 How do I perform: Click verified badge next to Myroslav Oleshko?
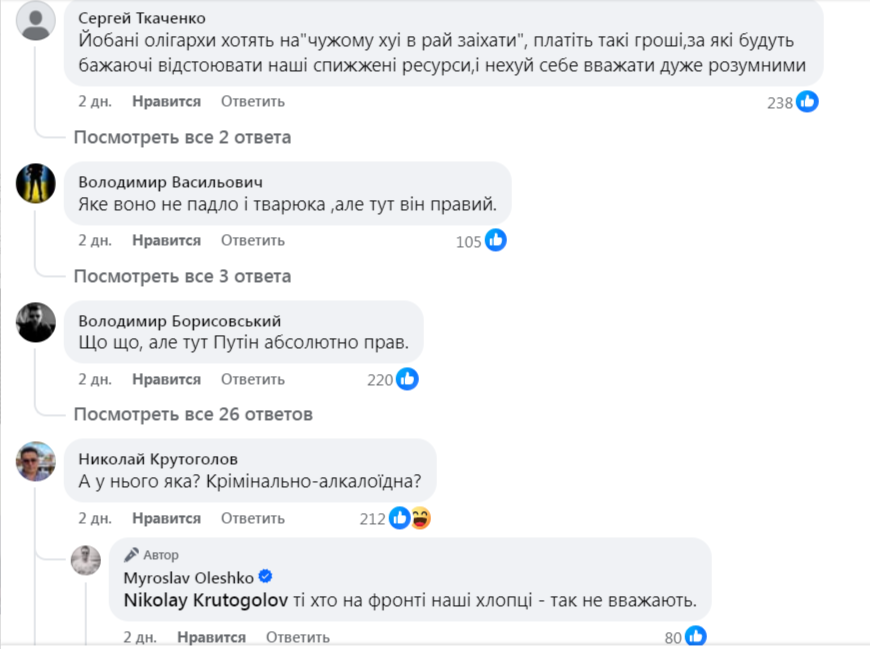click(x=266, y=577)
